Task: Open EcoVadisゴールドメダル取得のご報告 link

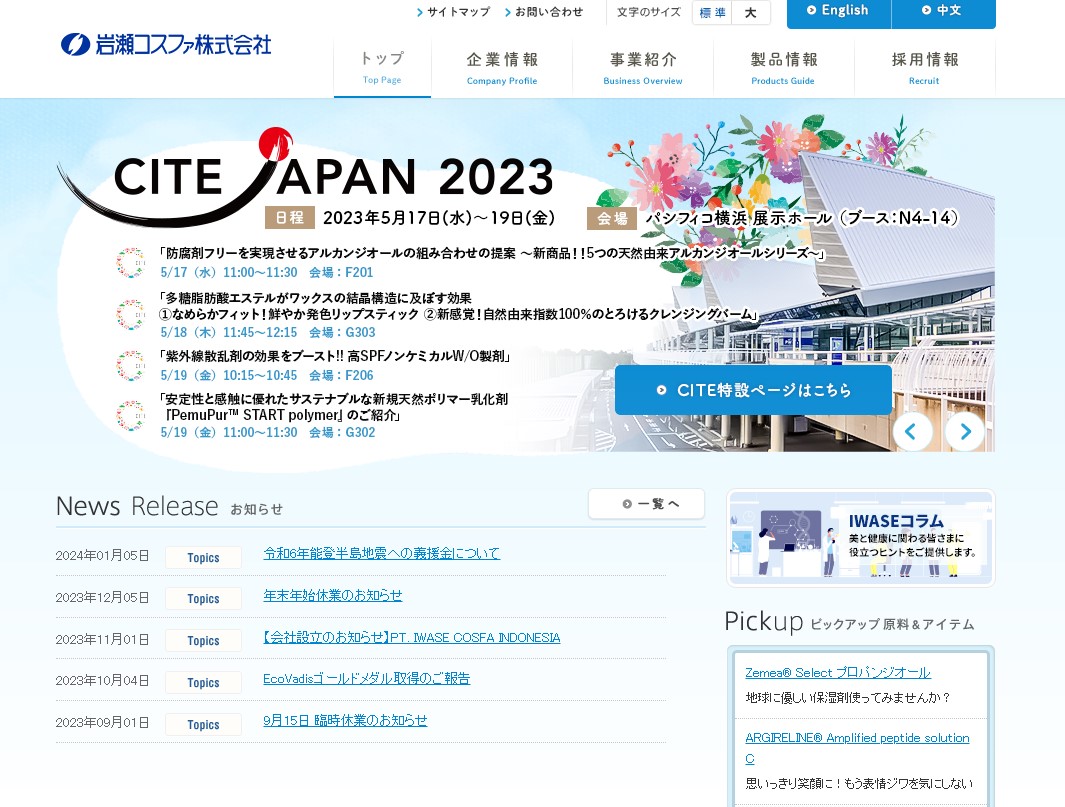Action: pyautogui.click(x=367, y=679)
